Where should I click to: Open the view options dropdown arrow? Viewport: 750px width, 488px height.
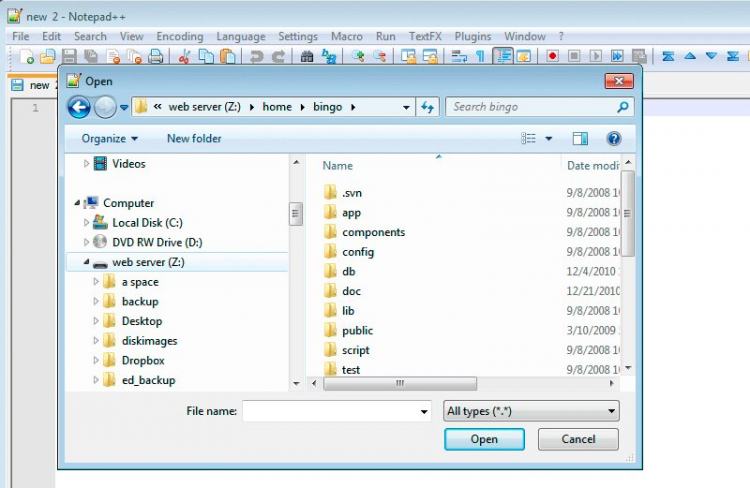click(x=549, y=139)
